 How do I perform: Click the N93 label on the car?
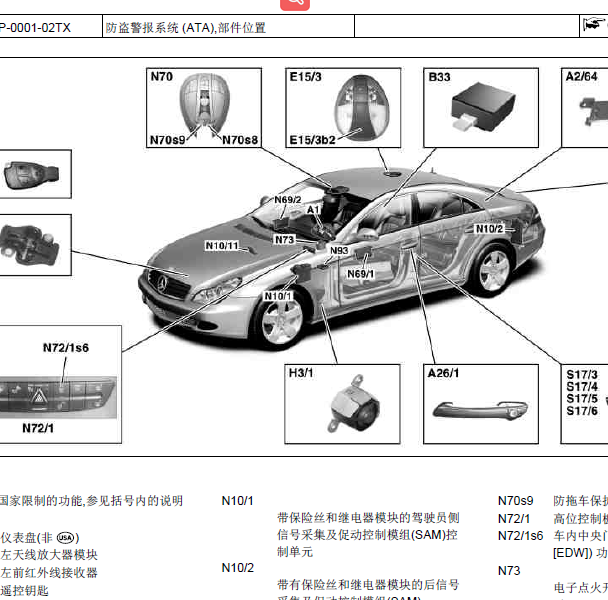(x=339, y=250)
